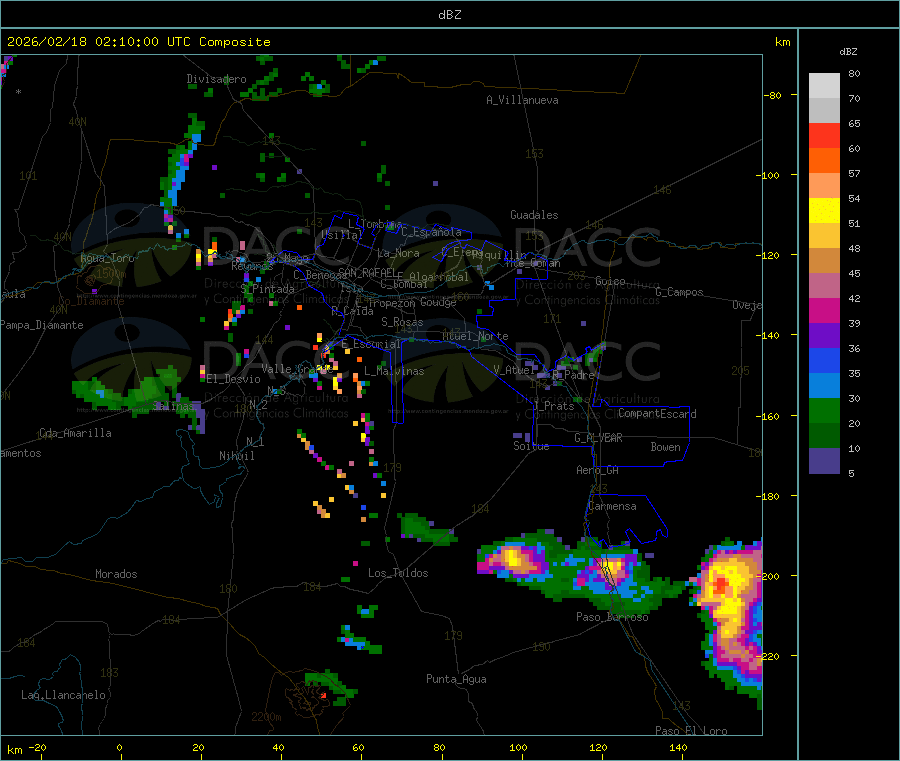
Task: Click the -80 km tick on right axis
Action: [772, 95]
